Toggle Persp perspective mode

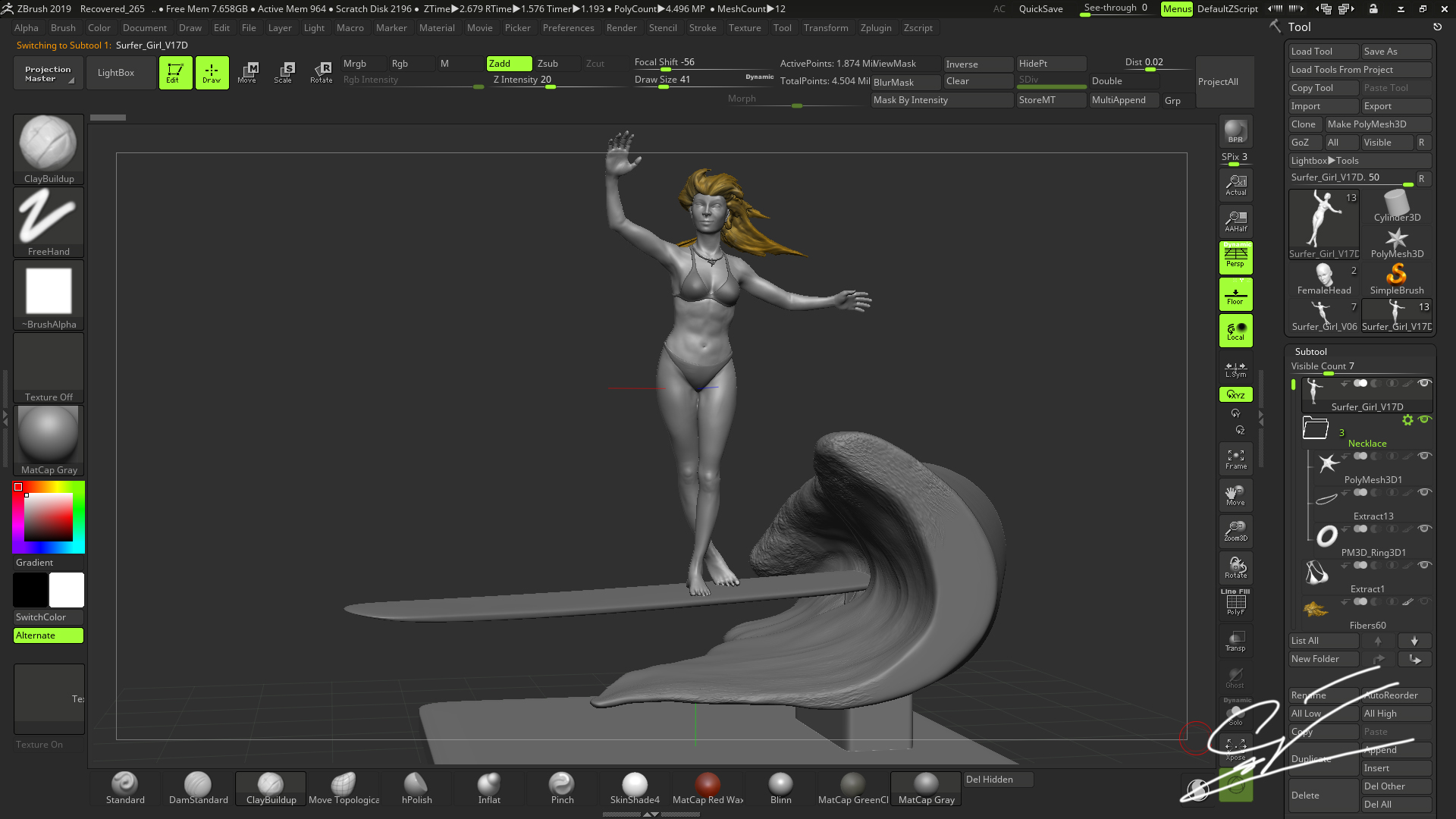(1235, 258)
